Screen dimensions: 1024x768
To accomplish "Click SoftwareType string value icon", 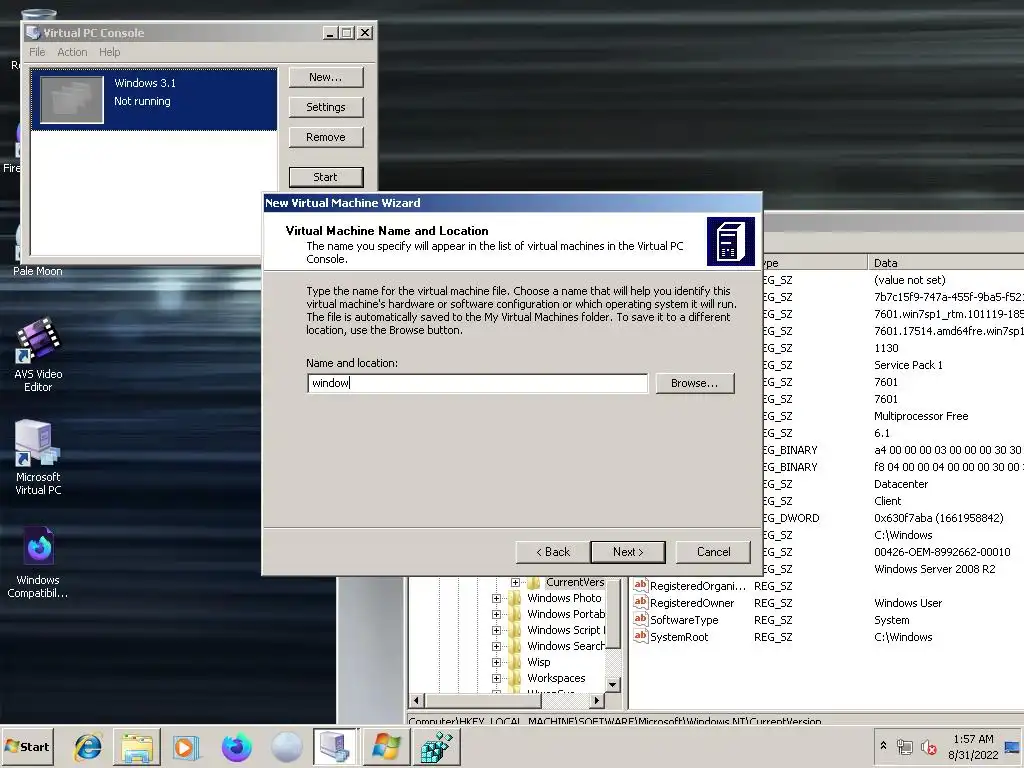I will (641, 619).
